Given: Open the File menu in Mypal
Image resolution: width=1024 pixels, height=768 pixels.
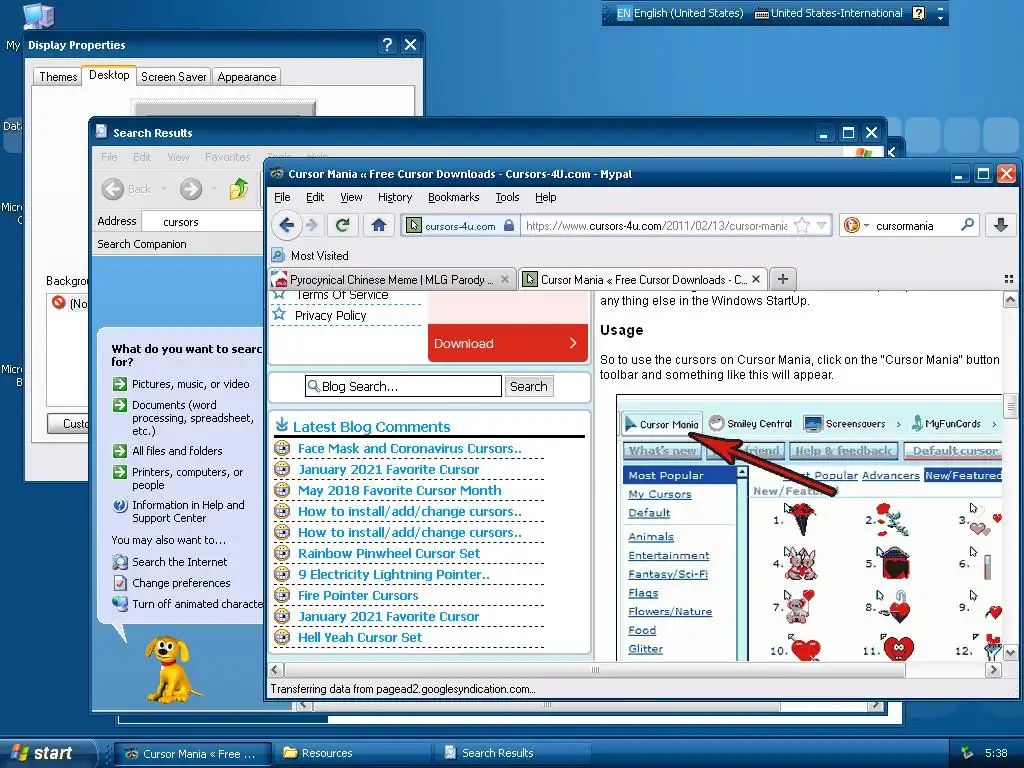Looking at the screenshot, I should point(282,197).
